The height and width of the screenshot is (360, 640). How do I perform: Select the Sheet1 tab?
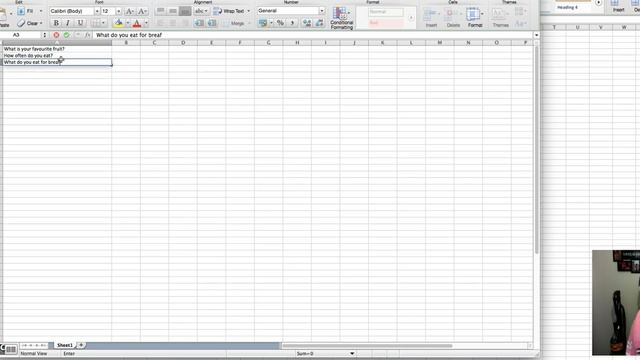click(64, 345)
